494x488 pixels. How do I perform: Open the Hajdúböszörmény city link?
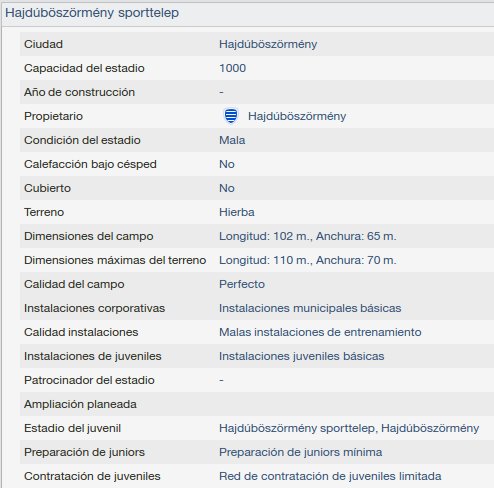click(268, 44)
